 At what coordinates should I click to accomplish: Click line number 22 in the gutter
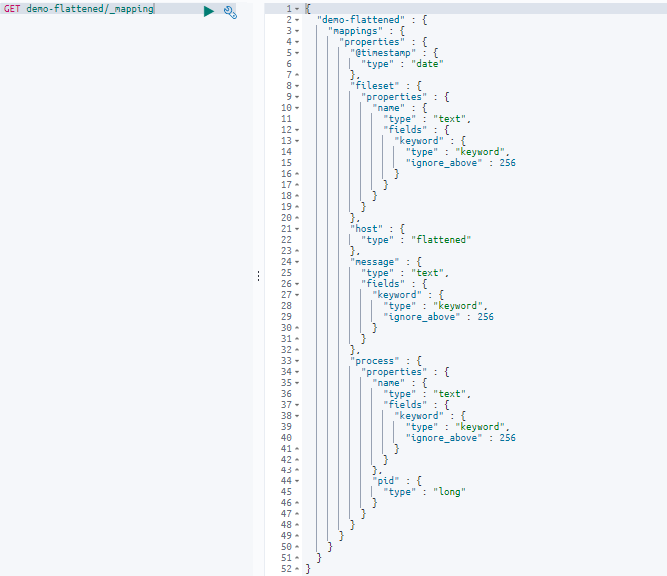pyautogui.click(x=286, y=240)
